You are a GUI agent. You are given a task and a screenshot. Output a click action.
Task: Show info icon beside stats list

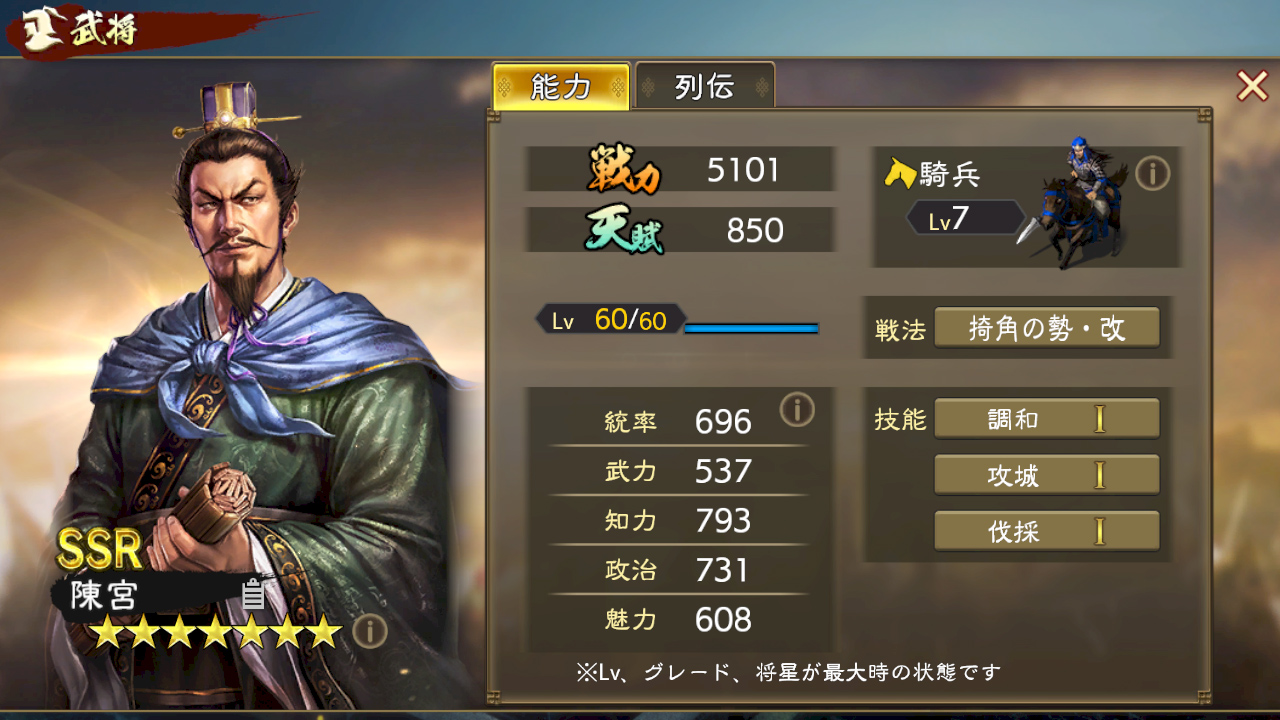797,409
